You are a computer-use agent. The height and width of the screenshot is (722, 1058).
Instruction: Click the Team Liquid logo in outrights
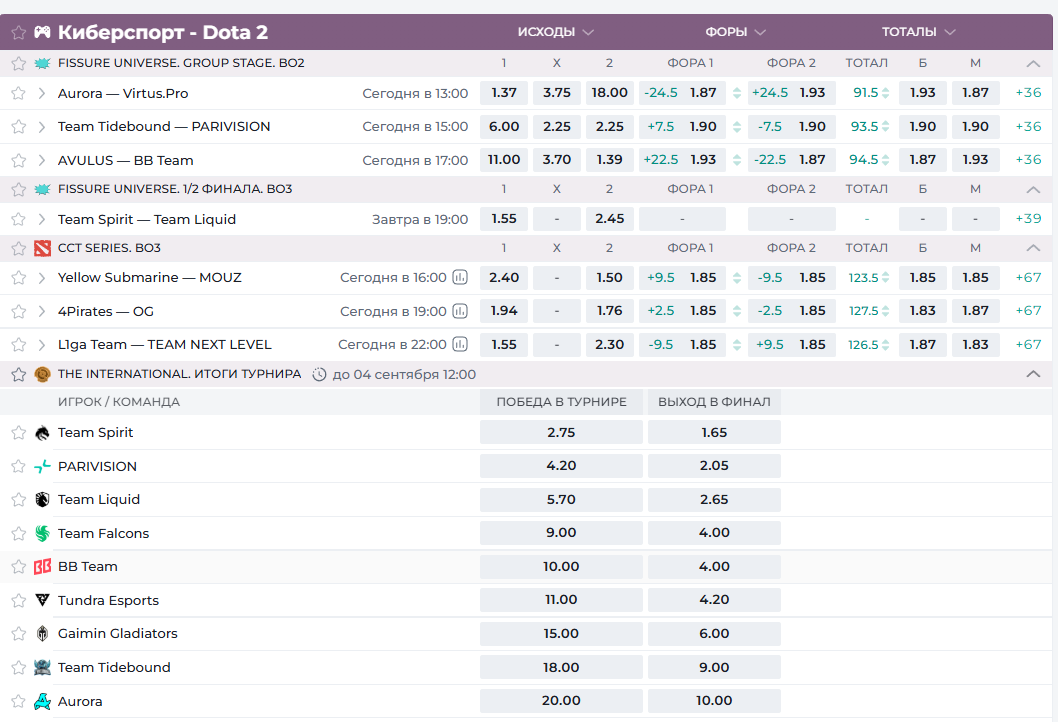pos(43,500)
